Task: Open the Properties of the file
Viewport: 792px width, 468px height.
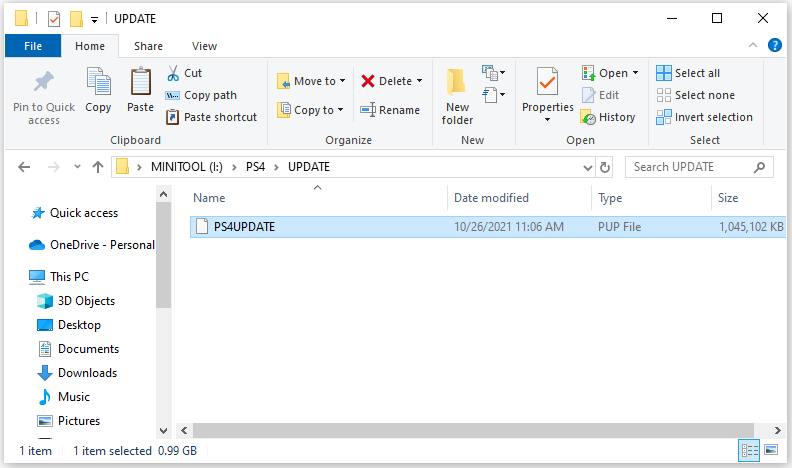Action: [548, 89]
